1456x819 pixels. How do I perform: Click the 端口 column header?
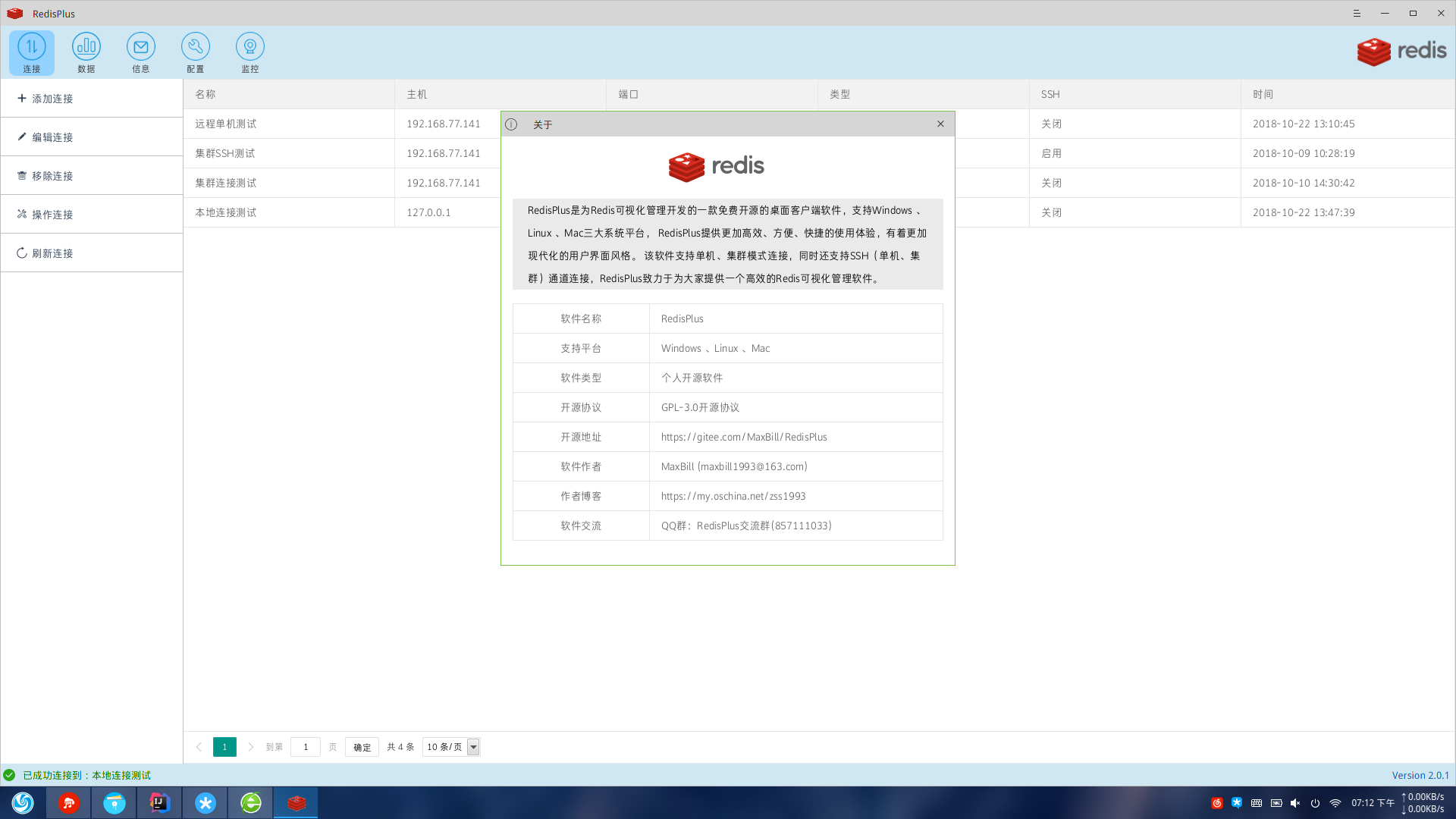click(712, 94)
